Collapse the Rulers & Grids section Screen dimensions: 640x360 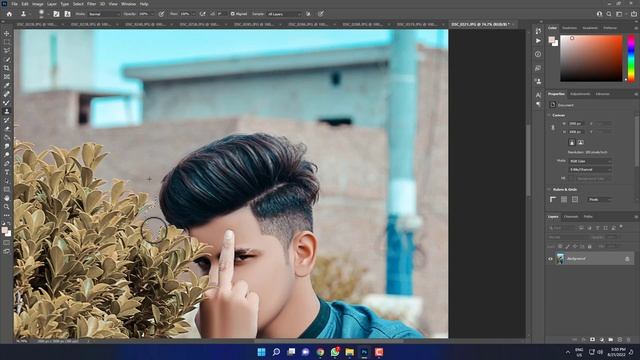tap(549, 190)
